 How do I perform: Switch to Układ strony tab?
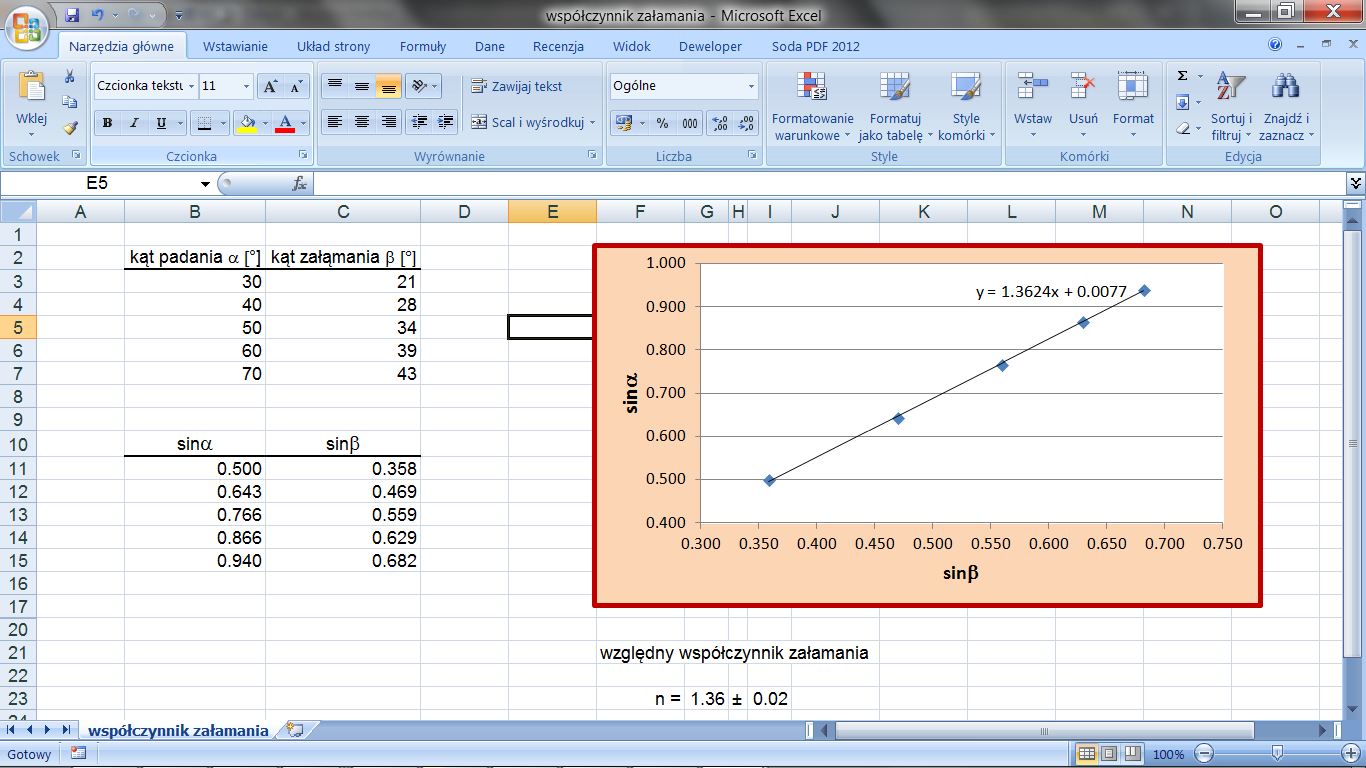point(334,46)
